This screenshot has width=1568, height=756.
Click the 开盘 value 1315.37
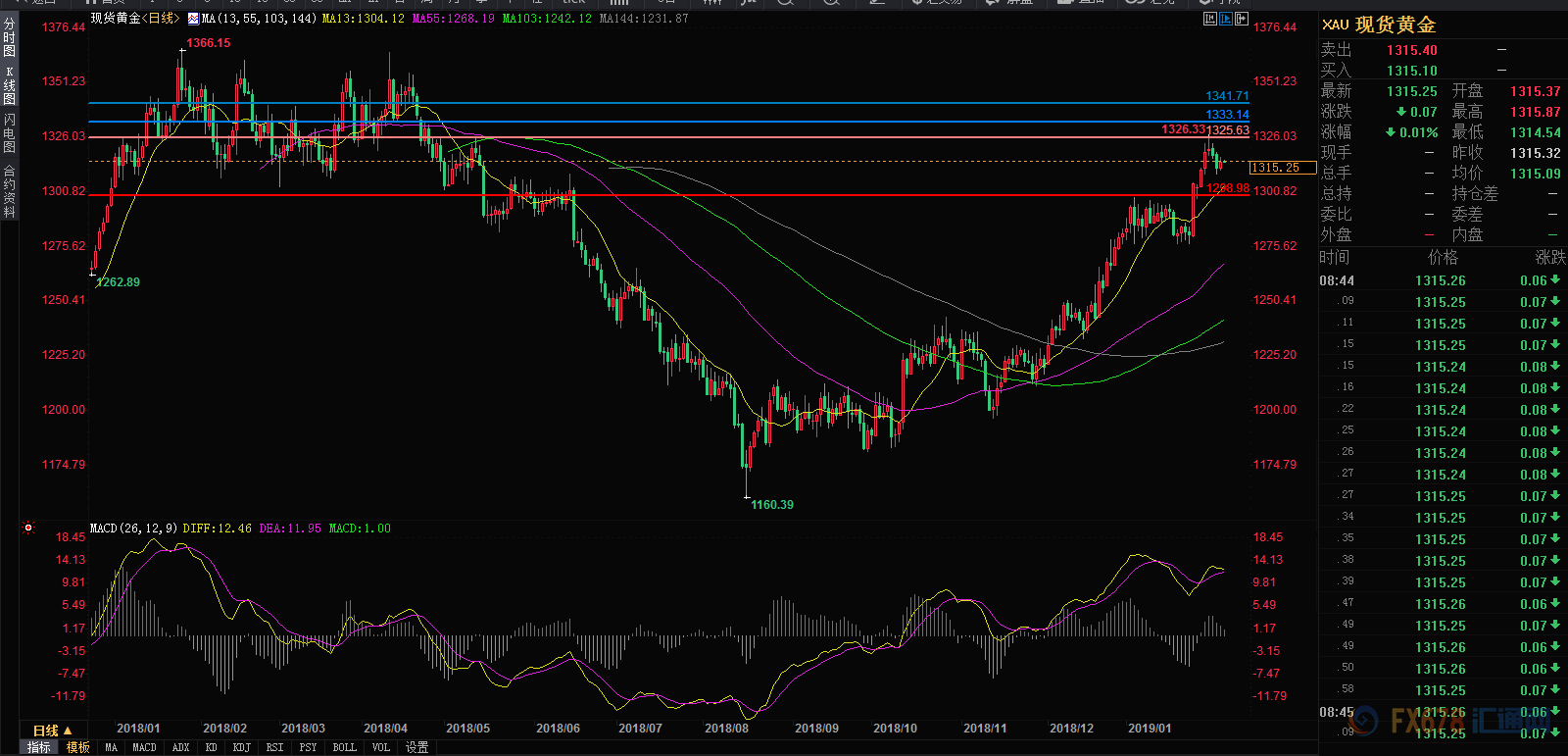1535,91
